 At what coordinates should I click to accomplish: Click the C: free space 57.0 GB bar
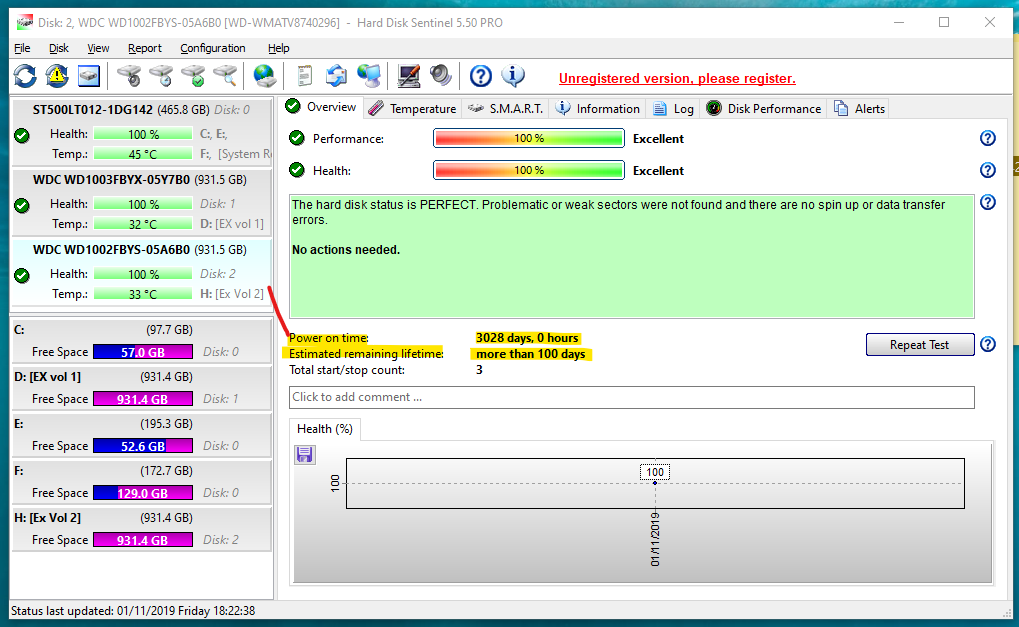click(143, 352)
